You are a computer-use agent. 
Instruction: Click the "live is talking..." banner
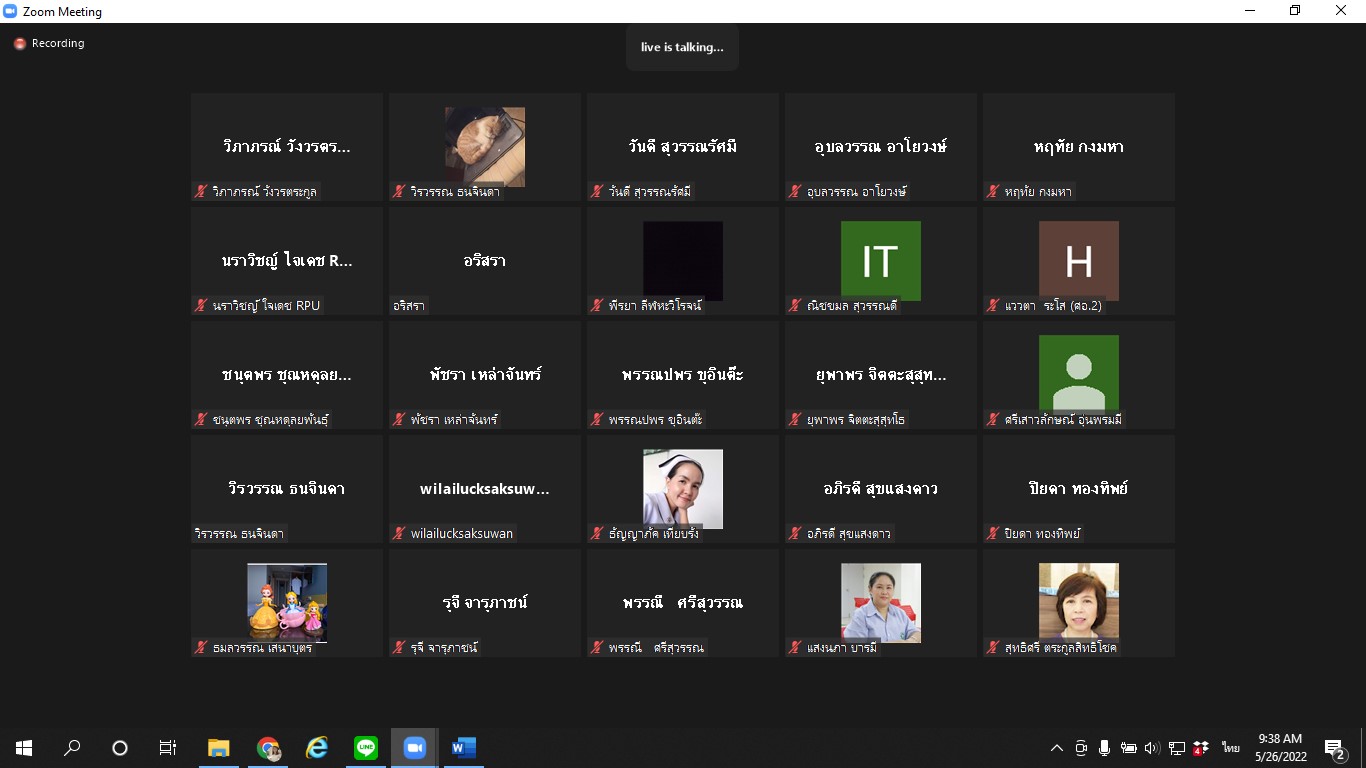pos(682,47)
